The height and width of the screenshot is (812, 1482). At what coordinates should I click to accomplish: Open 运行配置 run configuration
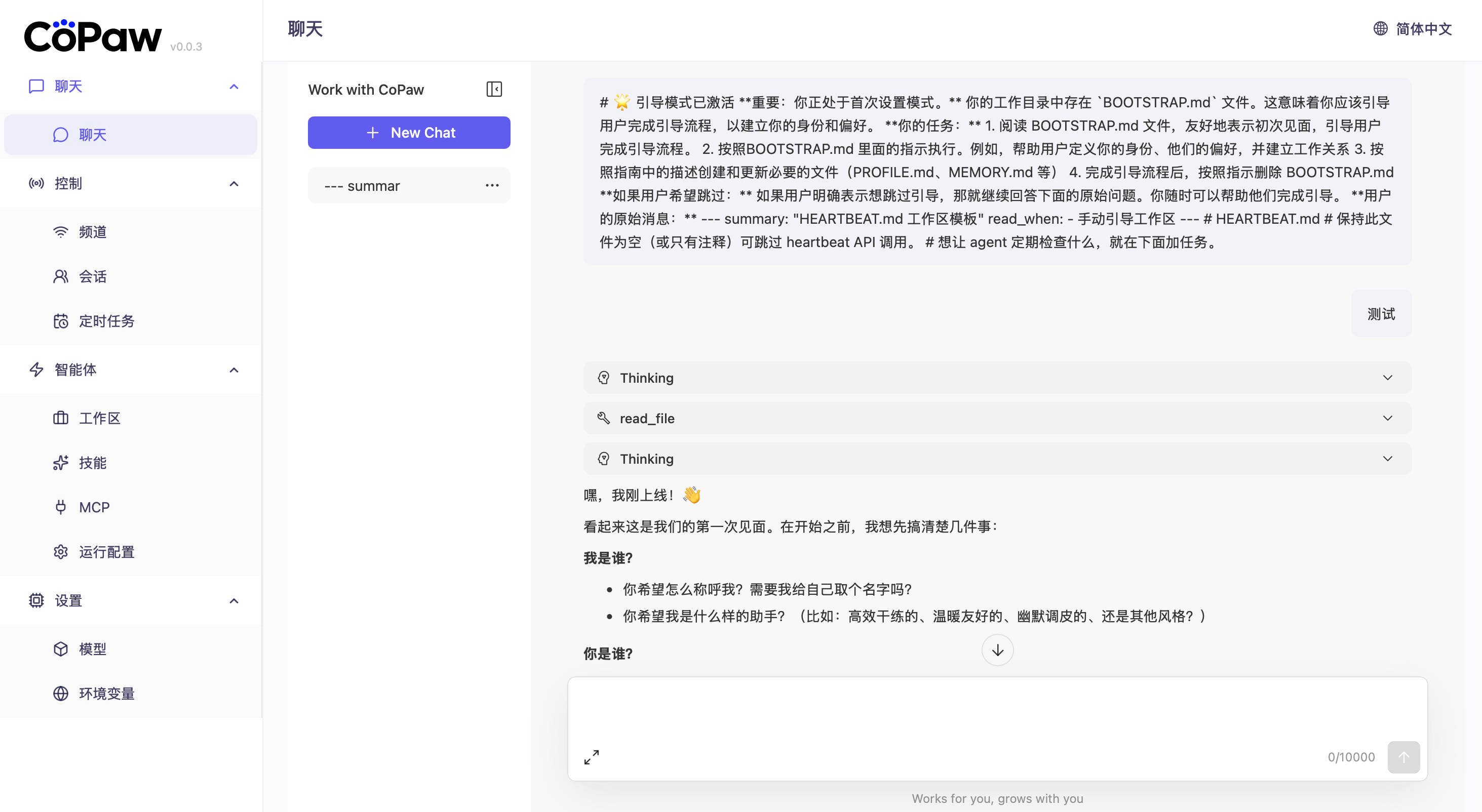tap(106, 551)
